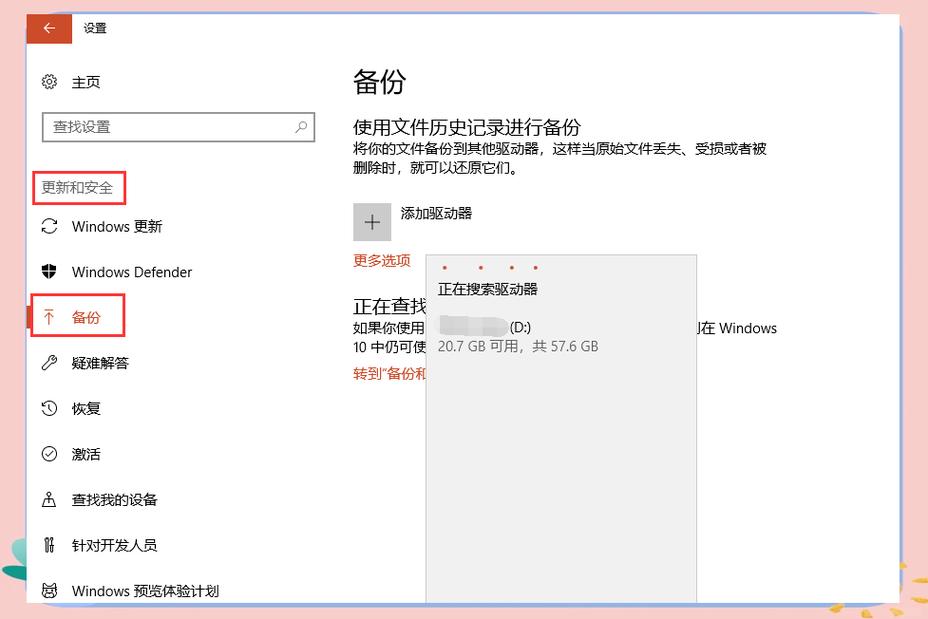Open Windows 更新 settings page
Screen dimensions: 928x619
click(x=117, y=226)
